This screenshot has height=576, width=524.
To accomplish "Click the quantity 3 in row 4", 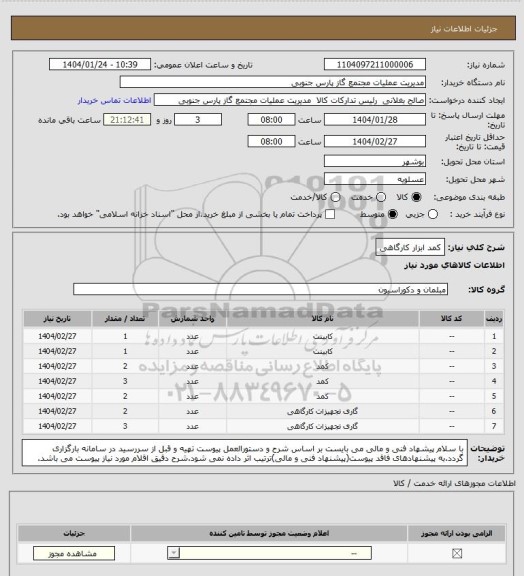I will pos(125,381).
